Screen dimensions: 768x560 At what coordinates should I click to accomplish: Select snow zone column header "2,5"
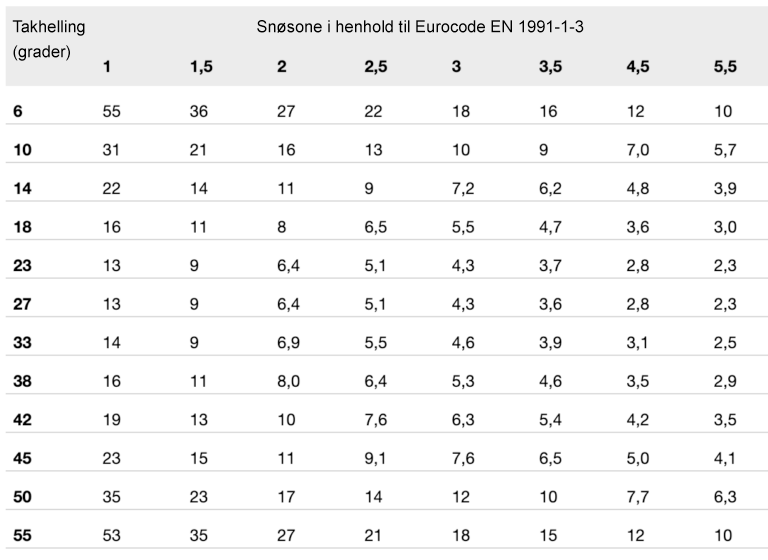pyautogui.click(x=377, y=67)
